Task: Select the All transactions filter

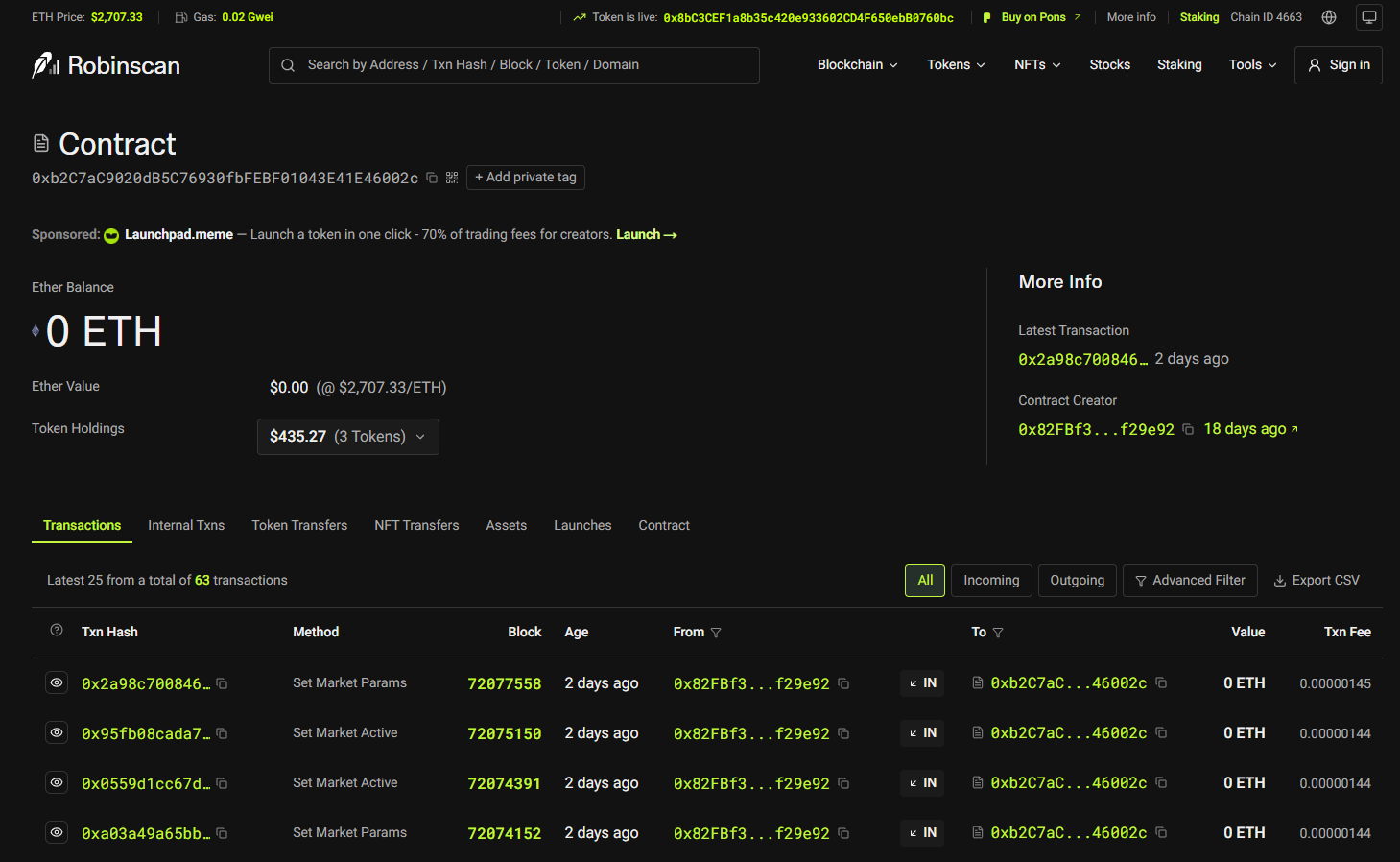Action: [925, 581]
